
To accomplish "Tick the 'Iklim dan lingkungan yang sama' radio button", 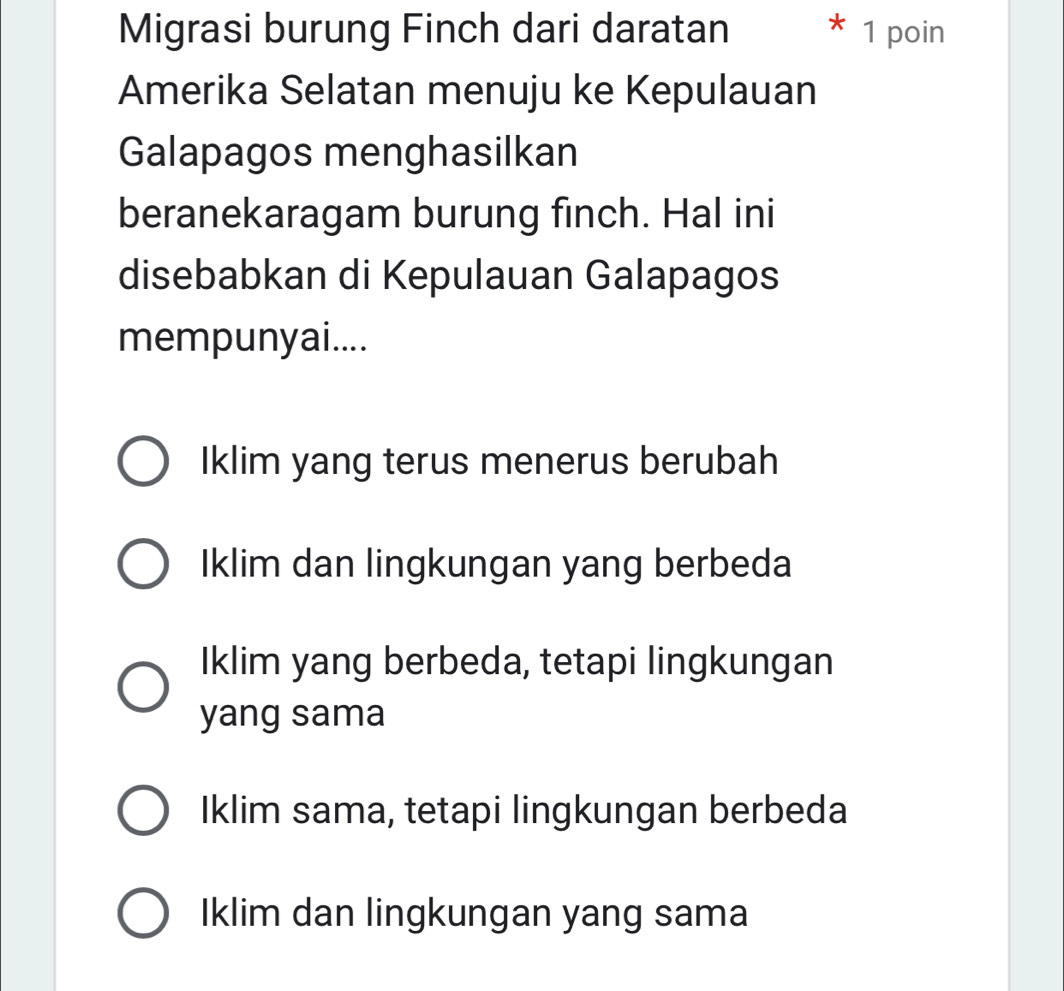I will 143,913.
